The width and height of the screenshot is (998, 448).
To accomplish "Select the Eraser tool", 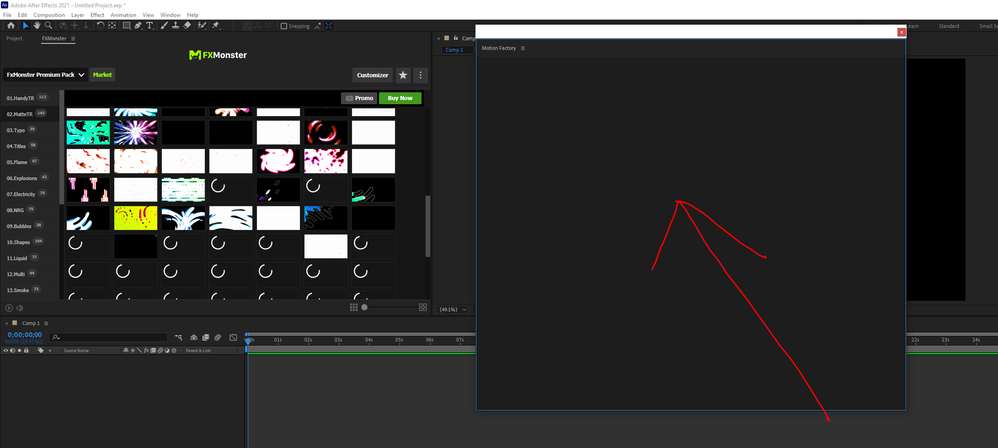I will coord(186,25).
